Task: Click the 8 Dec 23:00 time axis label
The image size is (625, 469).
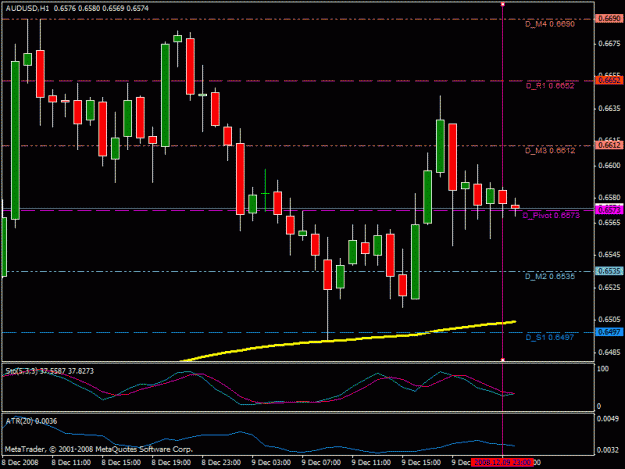Action: point(221,462)
